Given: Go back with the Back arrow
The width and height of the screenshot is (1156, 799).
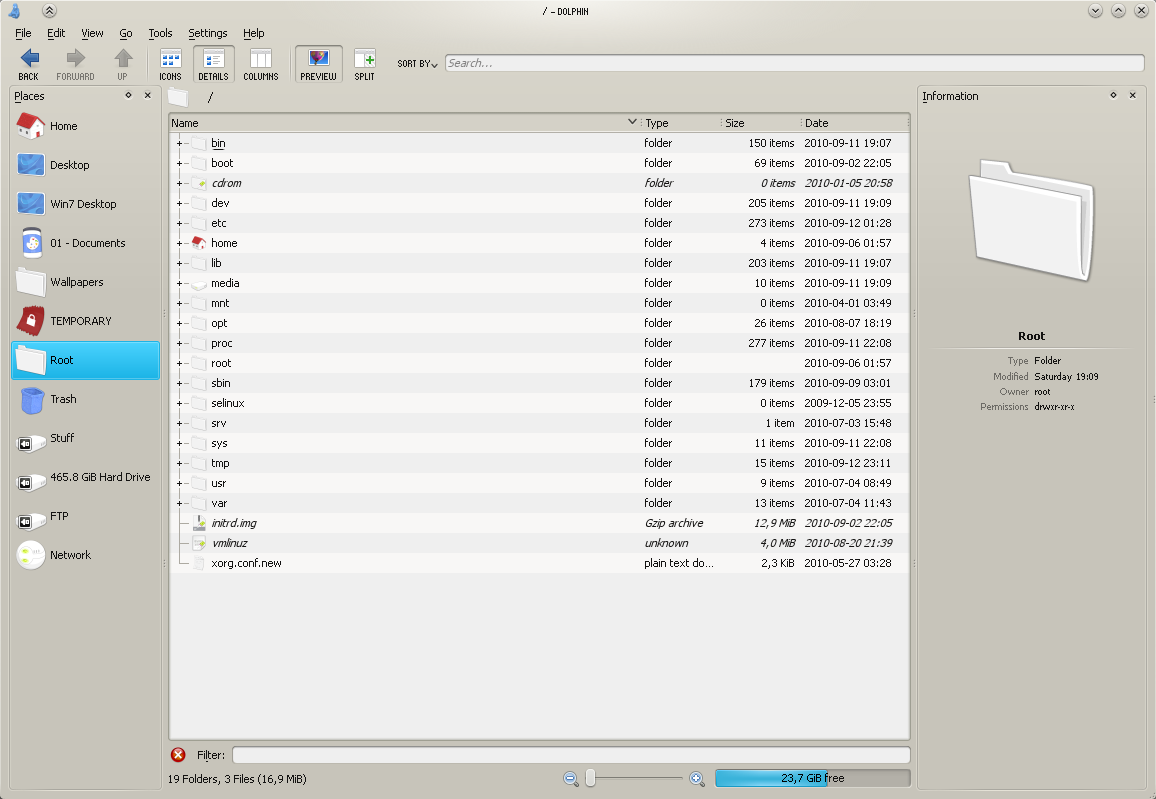Looking at the screenshot, I should point(29,64).
